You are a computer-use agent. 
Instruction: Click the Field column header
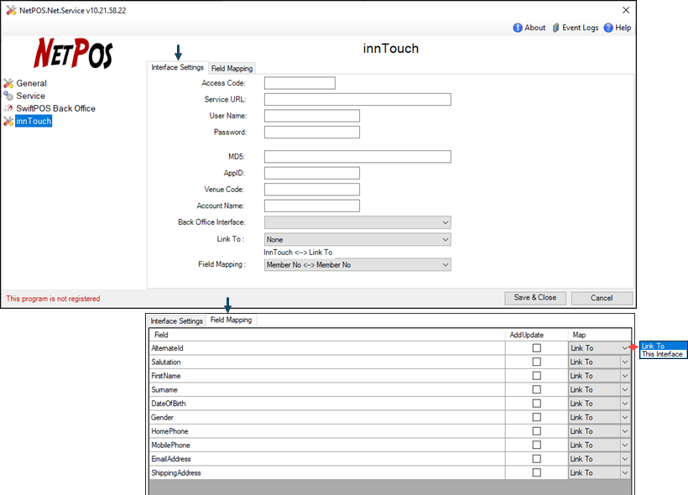(327, 335)
